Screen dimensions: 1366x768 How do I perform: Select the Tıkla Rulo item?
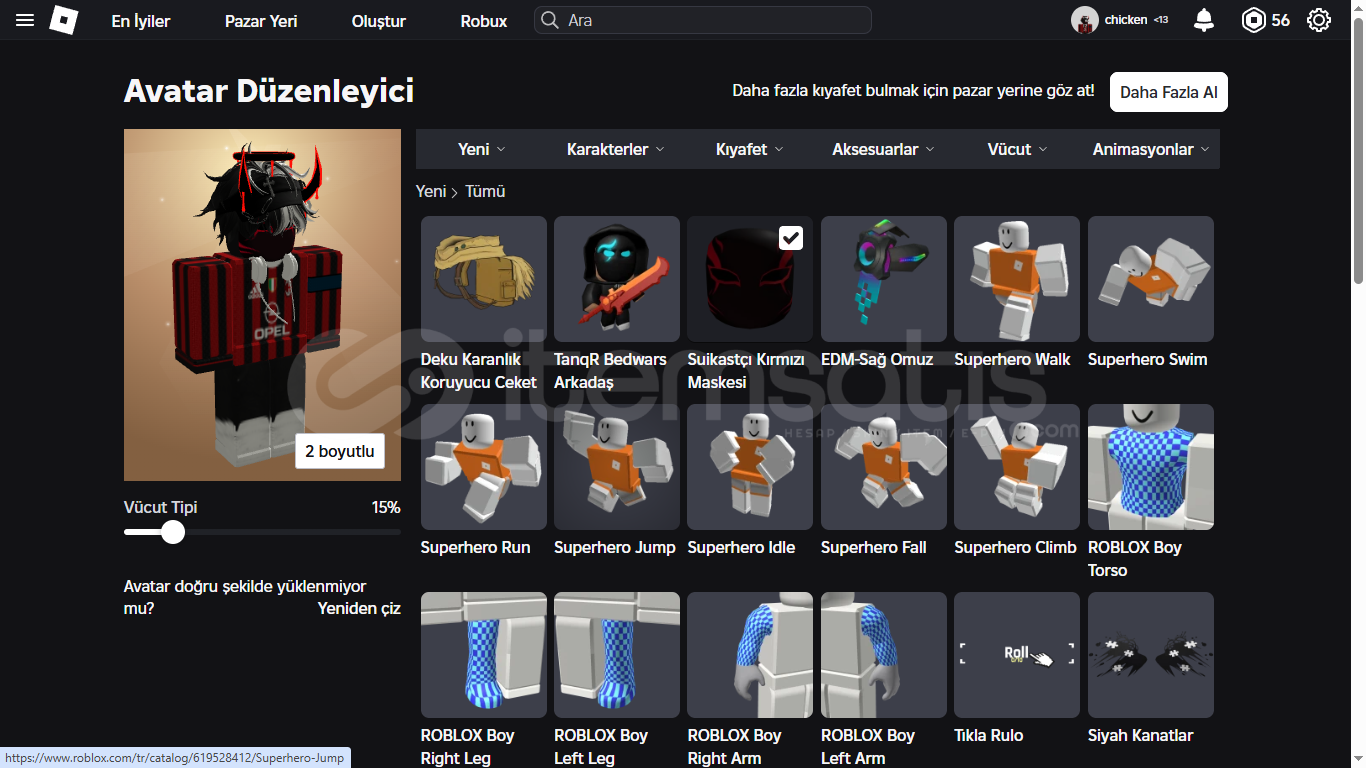coord(1017,655)
